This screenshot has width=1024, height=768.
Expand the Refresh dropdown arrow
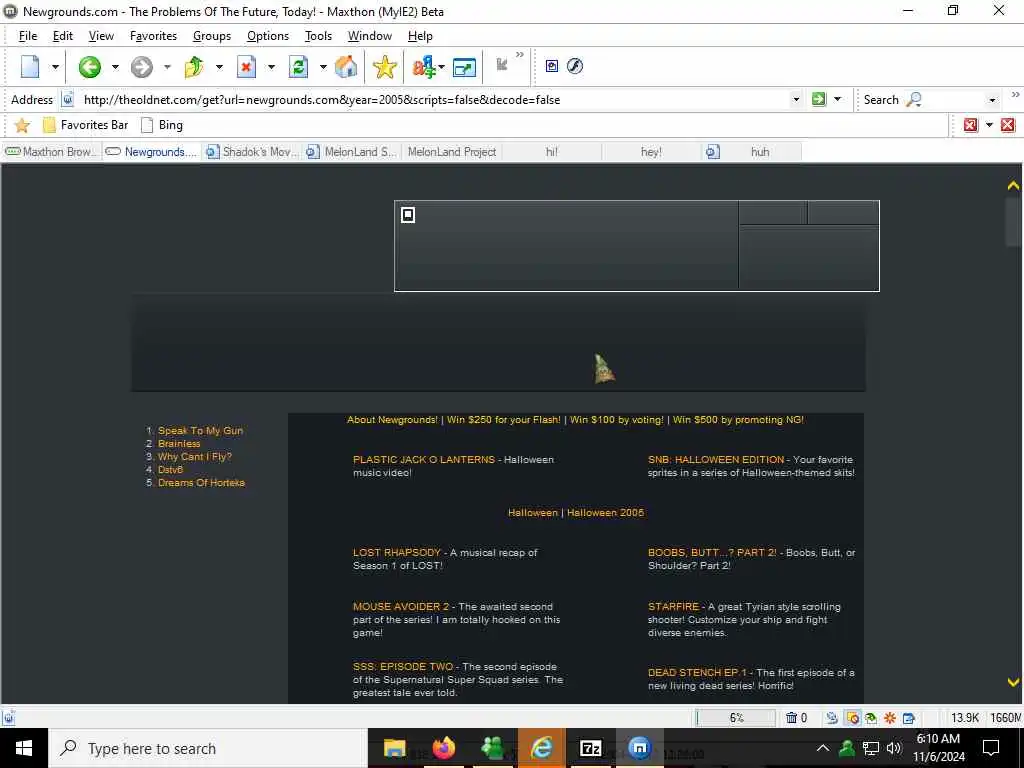323,67
